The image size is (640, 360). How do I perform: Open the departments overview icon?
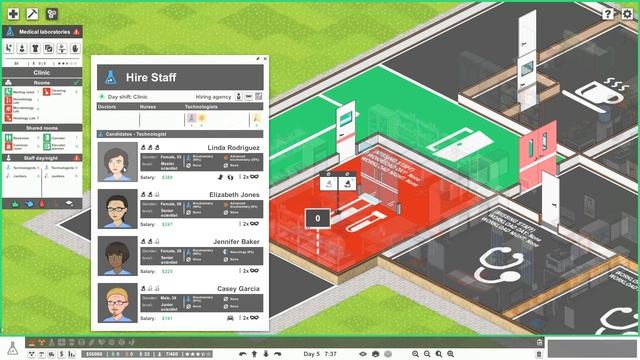(x=51, y=14)
